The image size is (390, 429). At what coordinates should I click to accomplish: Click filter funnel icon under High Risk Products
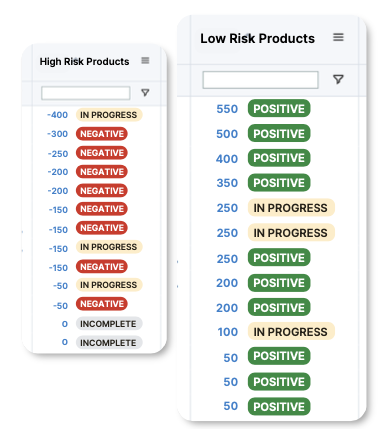click(145, 92)
